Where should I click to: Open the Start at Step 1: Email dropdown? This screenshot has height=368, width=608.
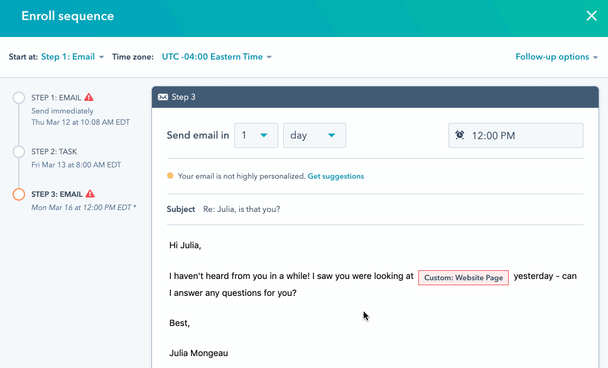click(x=72, y=57)
